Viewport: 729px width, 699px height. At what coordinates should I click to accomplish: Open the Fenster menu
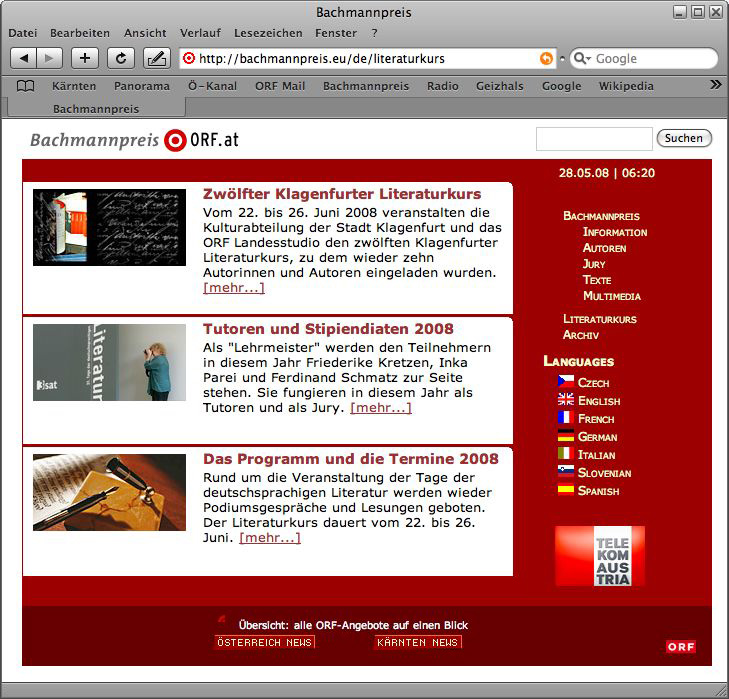[x=336, y=33]
